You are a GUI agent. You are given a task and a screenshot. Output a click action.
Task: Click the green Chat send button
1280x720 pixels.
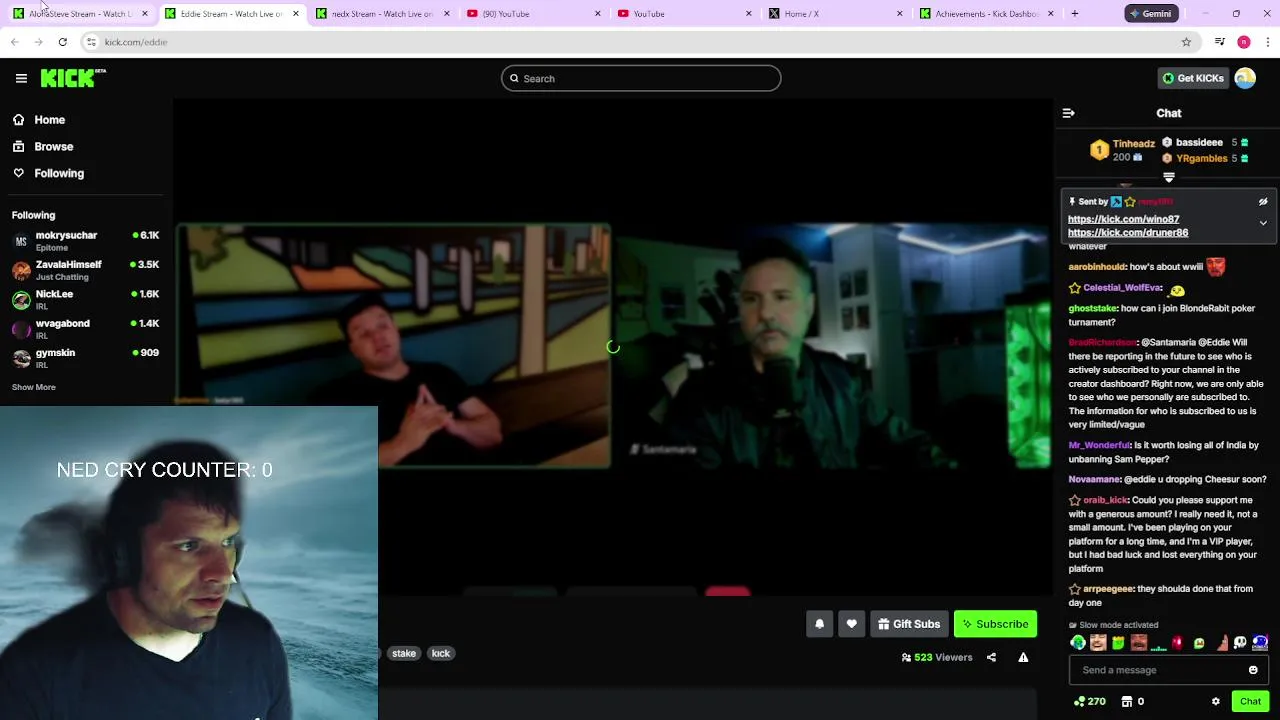coord(1250,702)
